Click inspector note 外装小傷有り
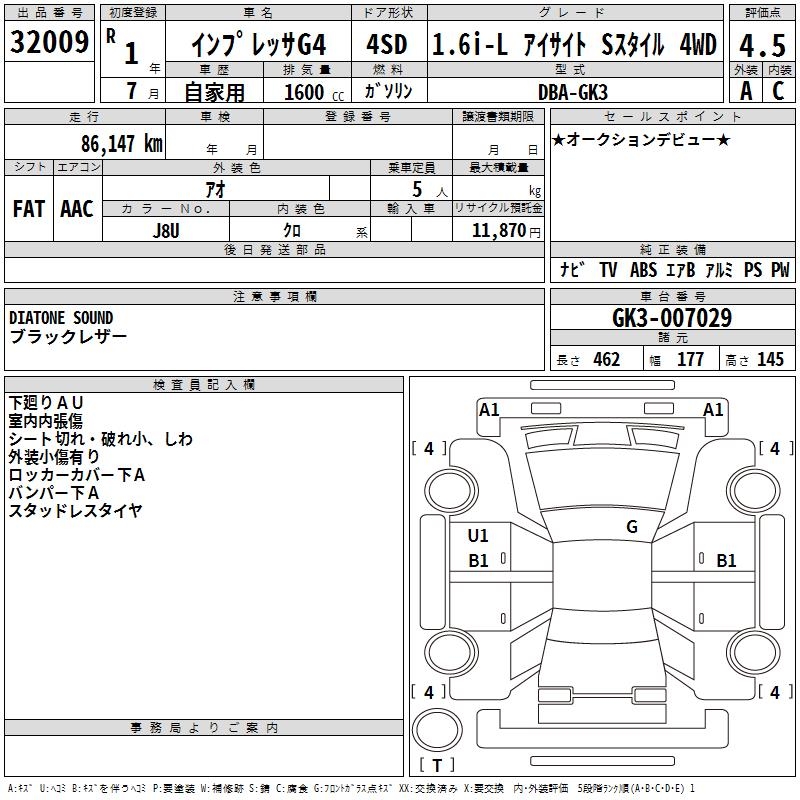 tap(54, 457)
